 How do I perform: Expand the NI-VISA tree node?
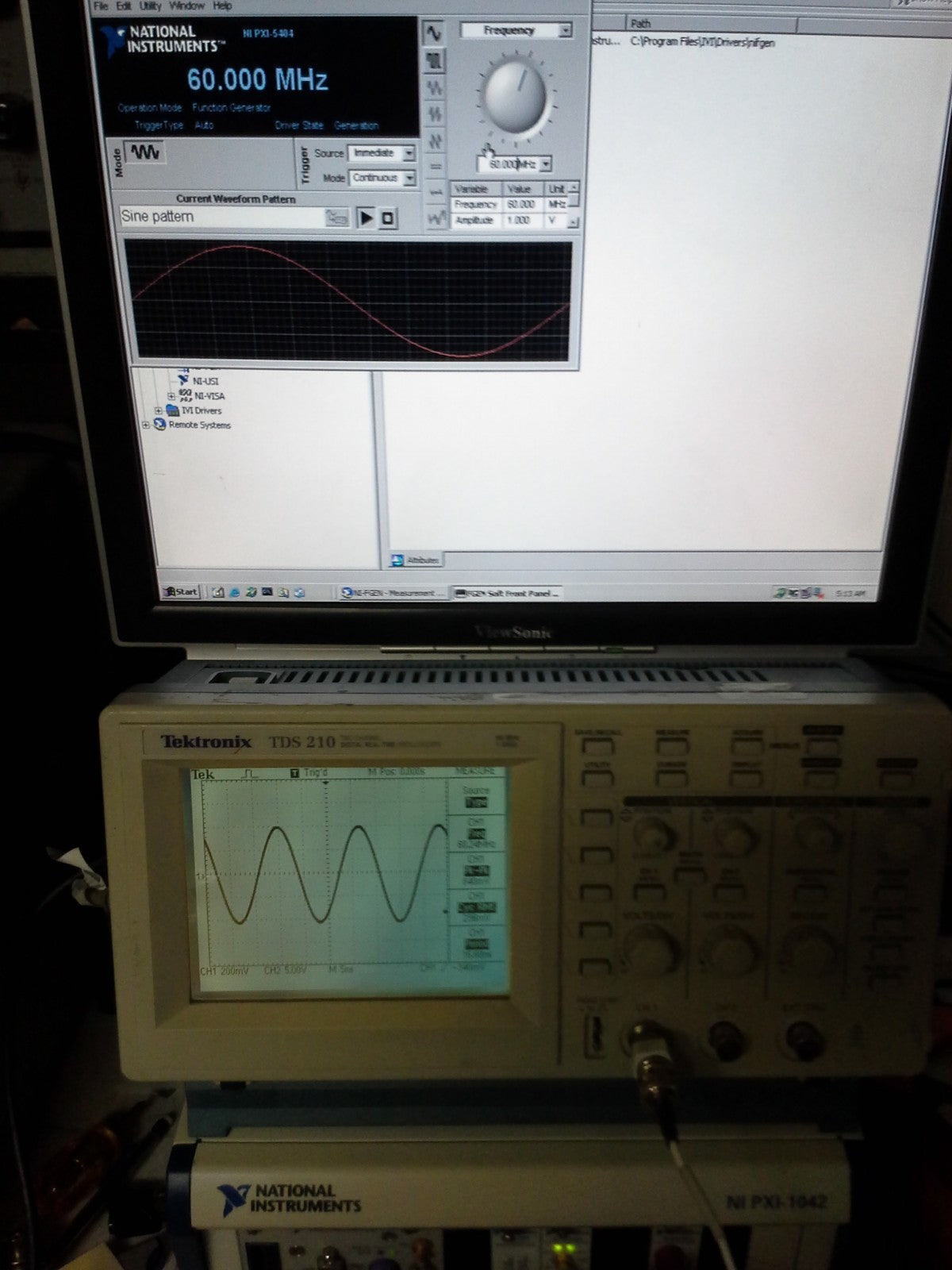tap(171, 396)
